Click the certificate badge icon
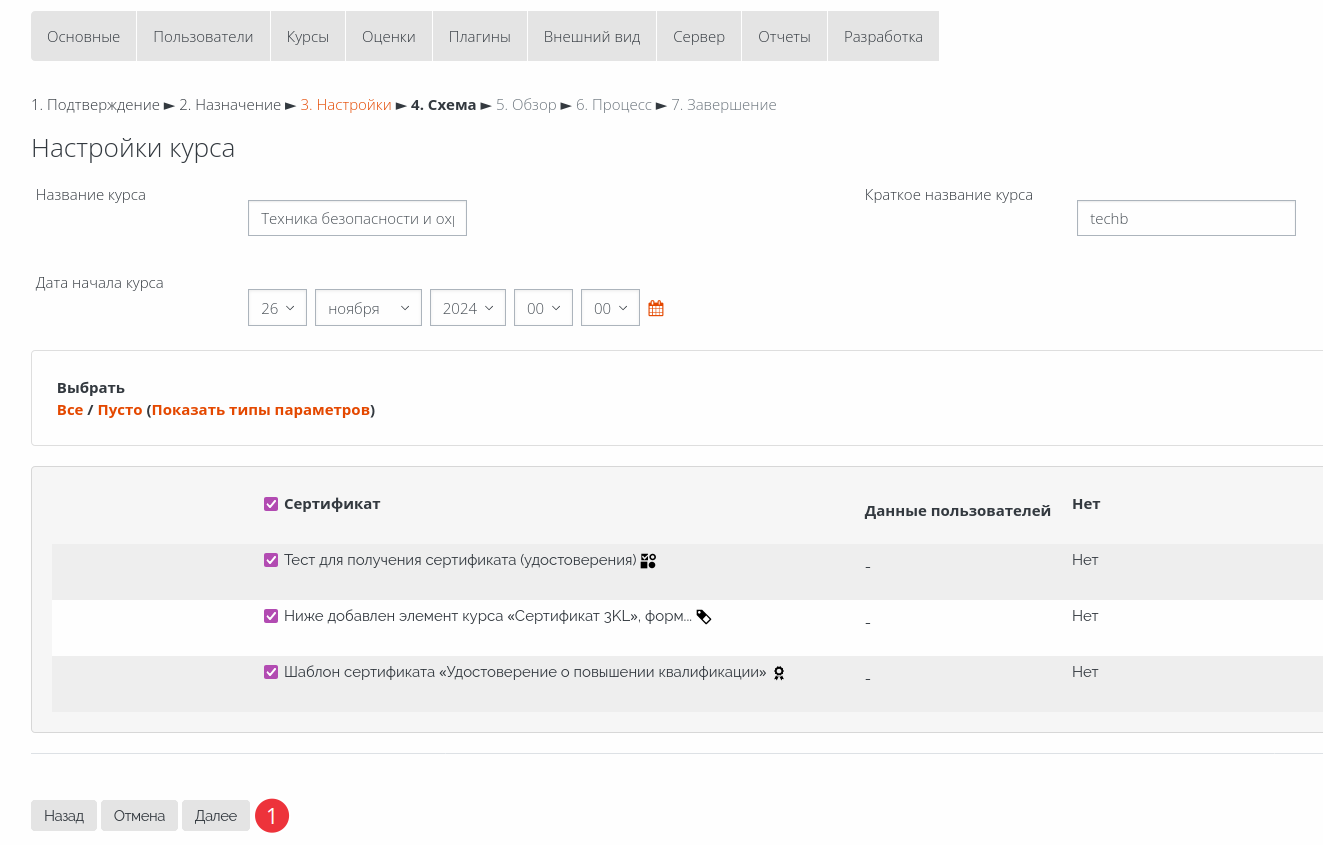The image size is (1323, 845). point(778,673)
